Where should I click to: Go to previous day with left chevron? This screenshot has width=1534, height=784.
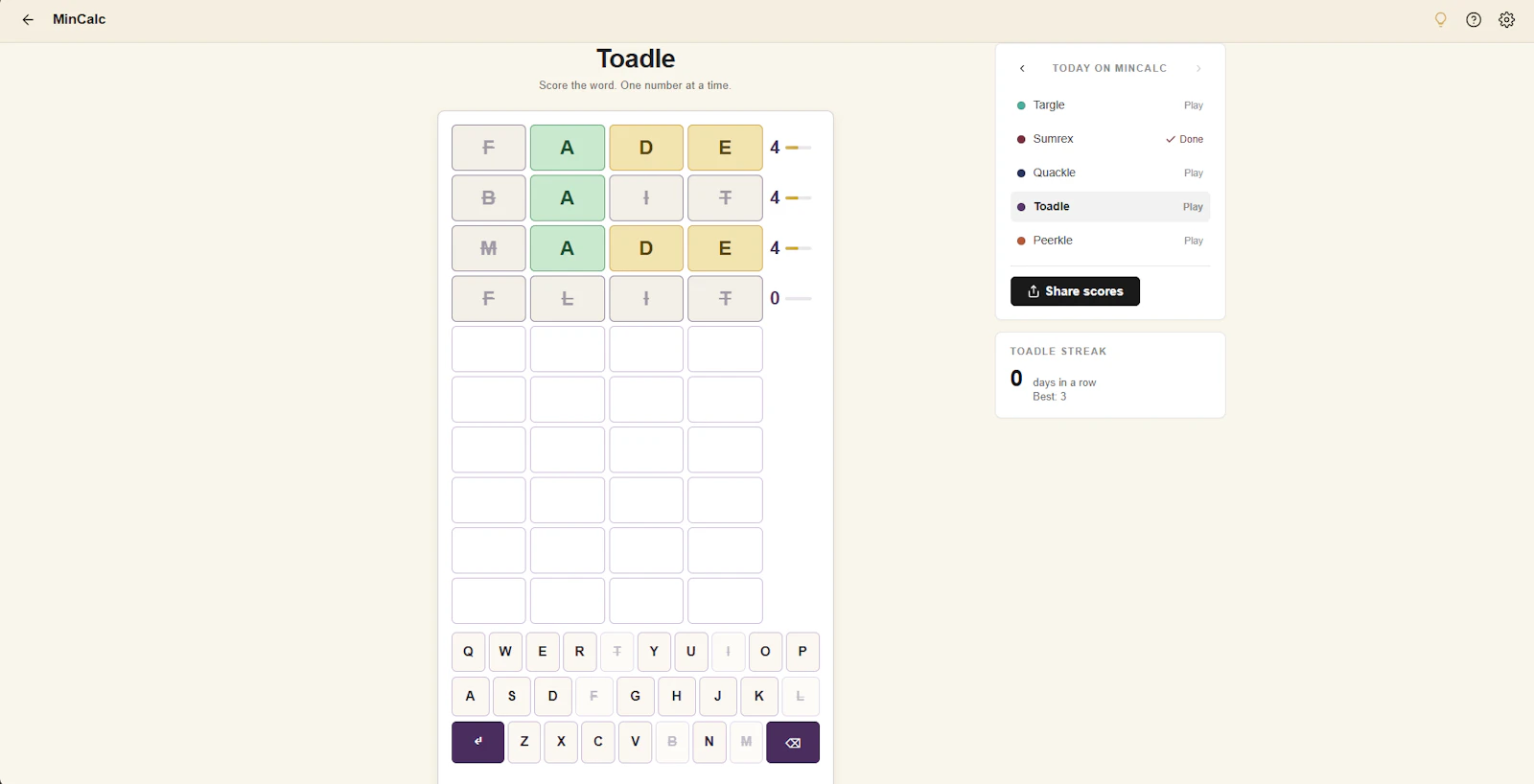coord(1022,68)
